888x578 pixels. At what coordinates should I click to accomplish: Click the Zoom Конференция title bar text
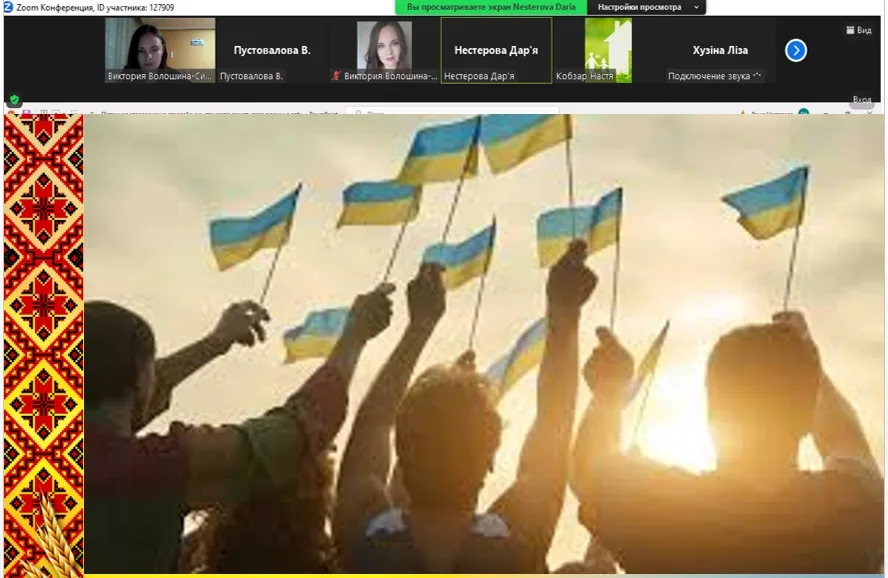coord(95,7)
